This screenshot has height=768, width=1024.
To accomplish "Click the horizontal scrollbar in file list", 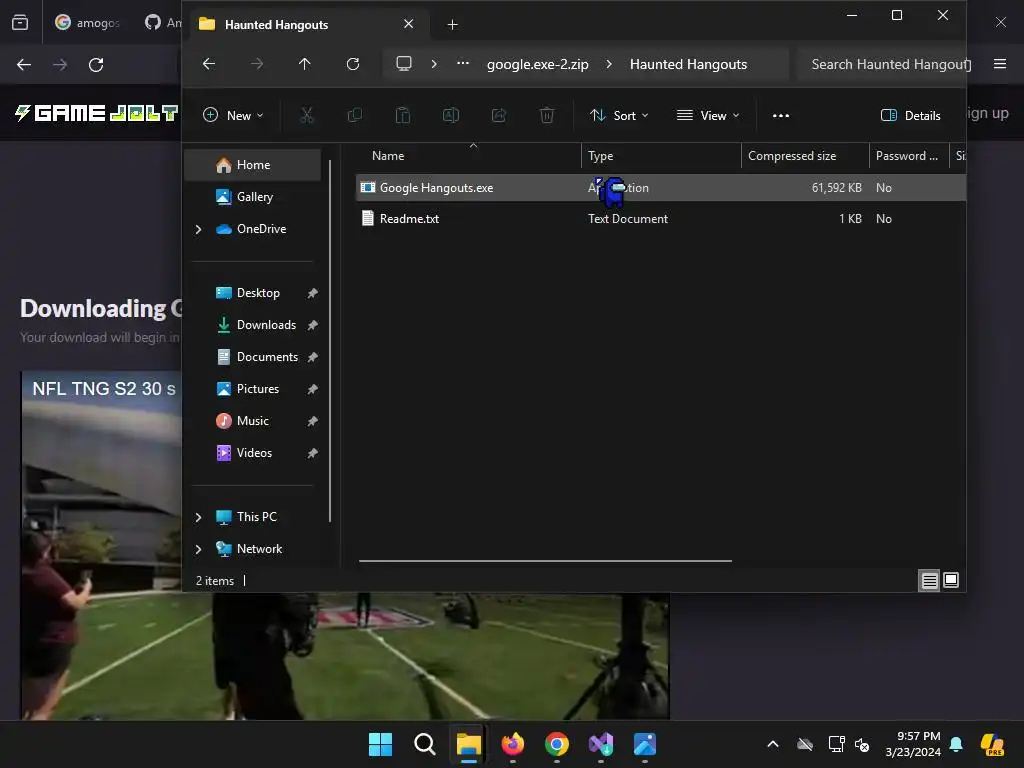I will (545, 560).
